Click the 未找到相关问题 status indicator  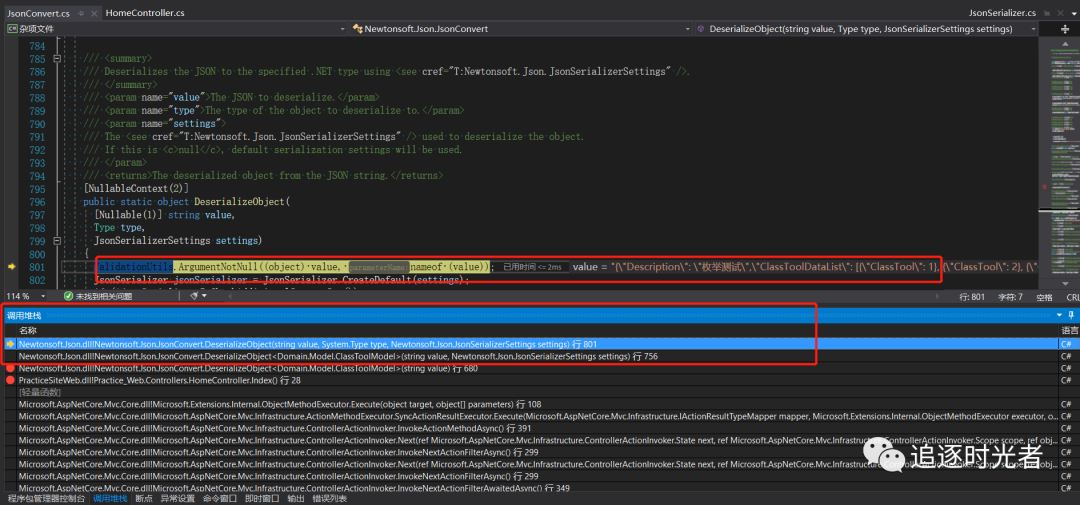[103, 296]
